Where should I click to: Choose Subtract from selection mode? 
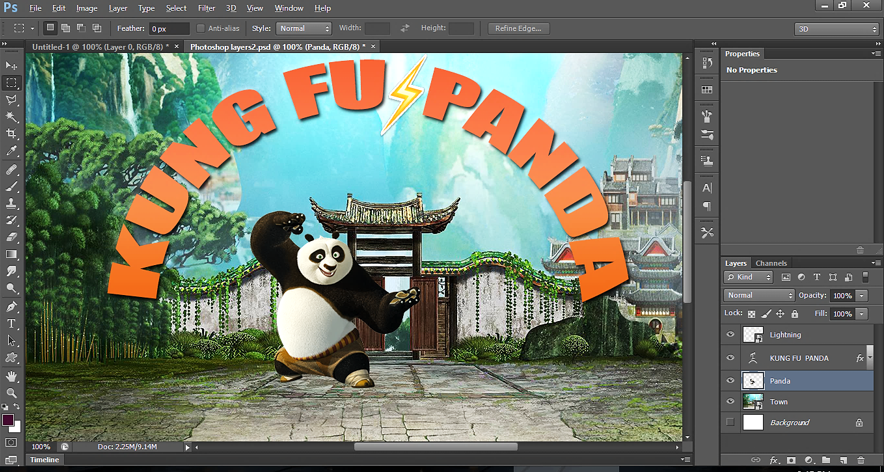[81, 28]
